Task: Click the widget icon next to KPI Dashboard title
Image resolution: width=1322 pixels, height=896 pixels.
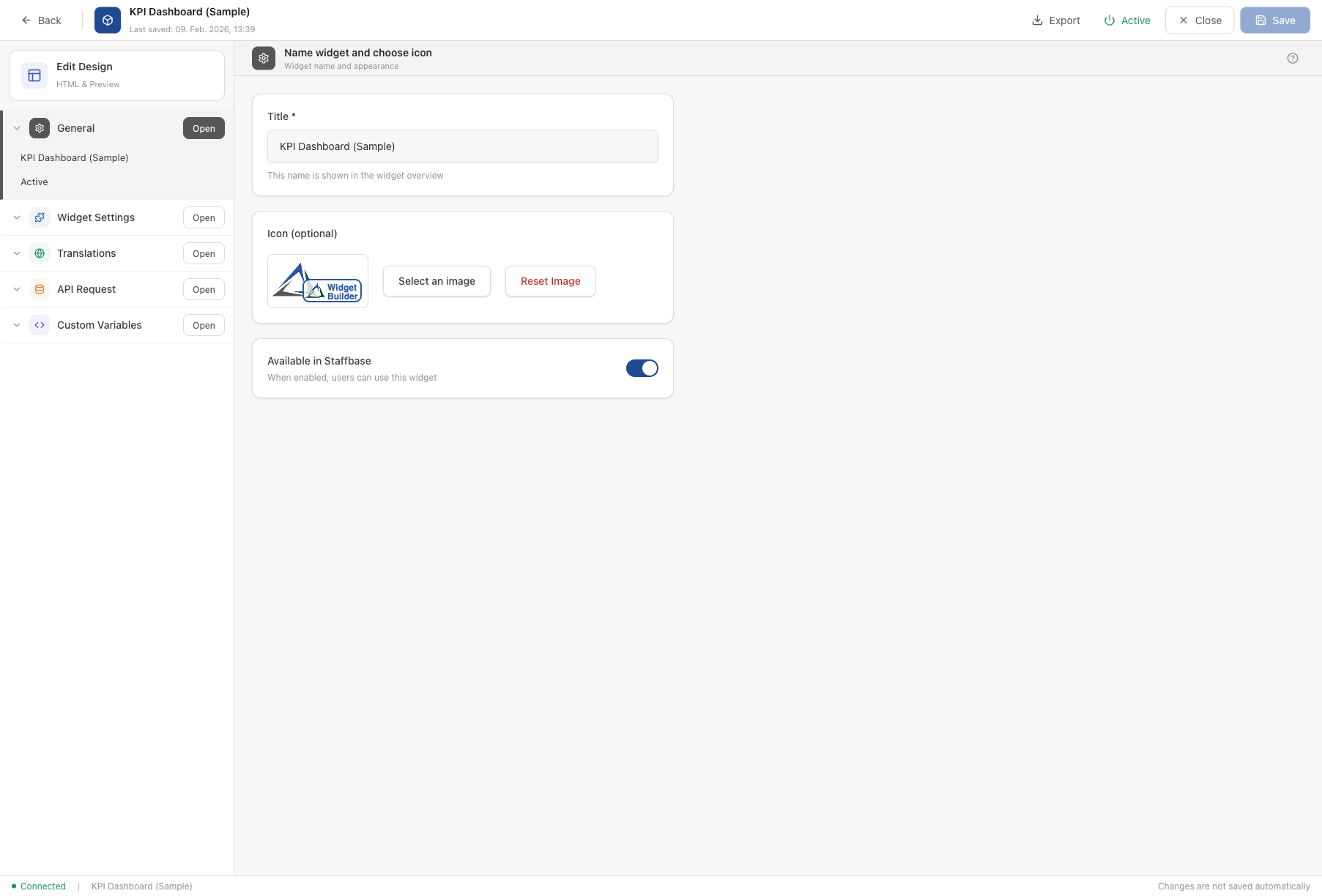Action: (107, 20)
